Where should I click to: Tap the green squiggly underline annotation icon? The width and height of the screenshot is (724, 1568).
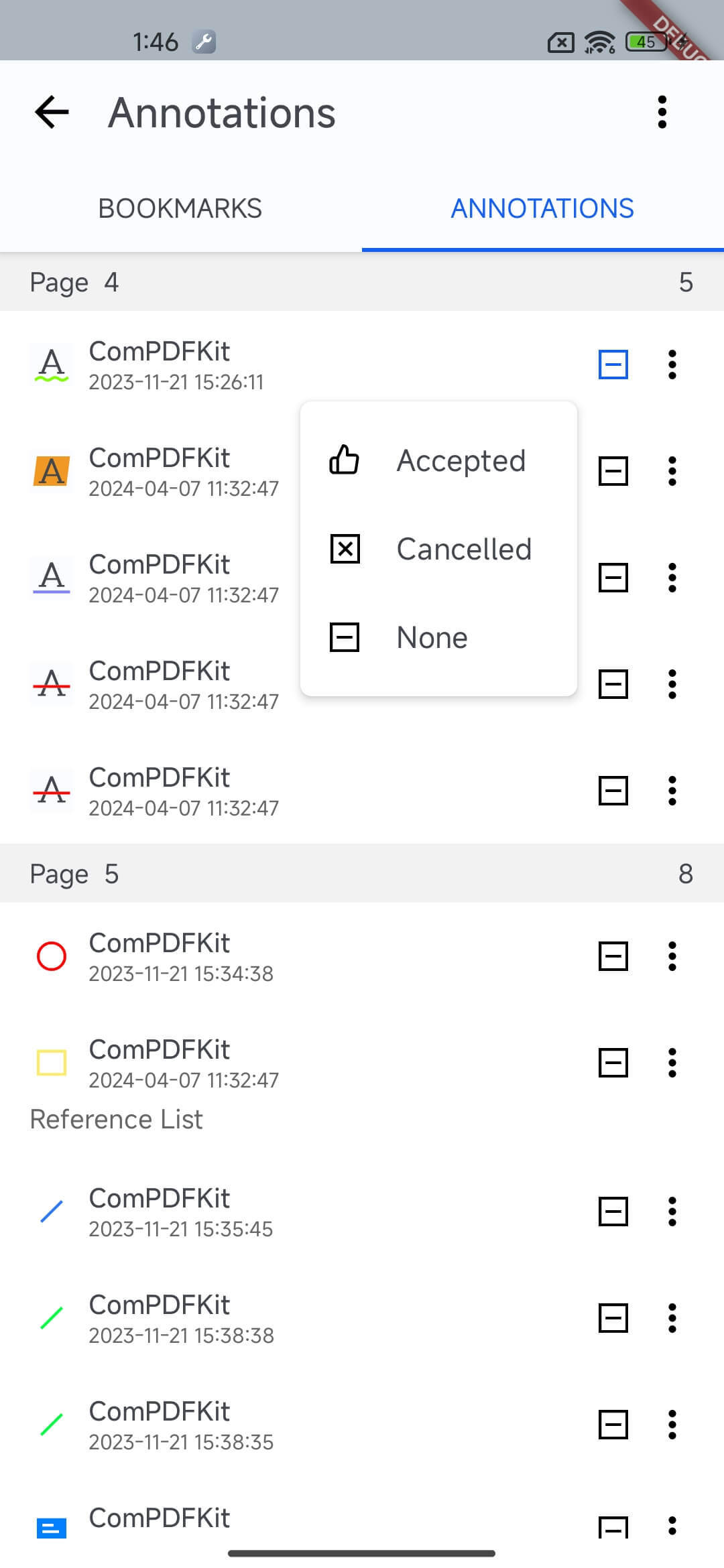[x=52, y=365]
